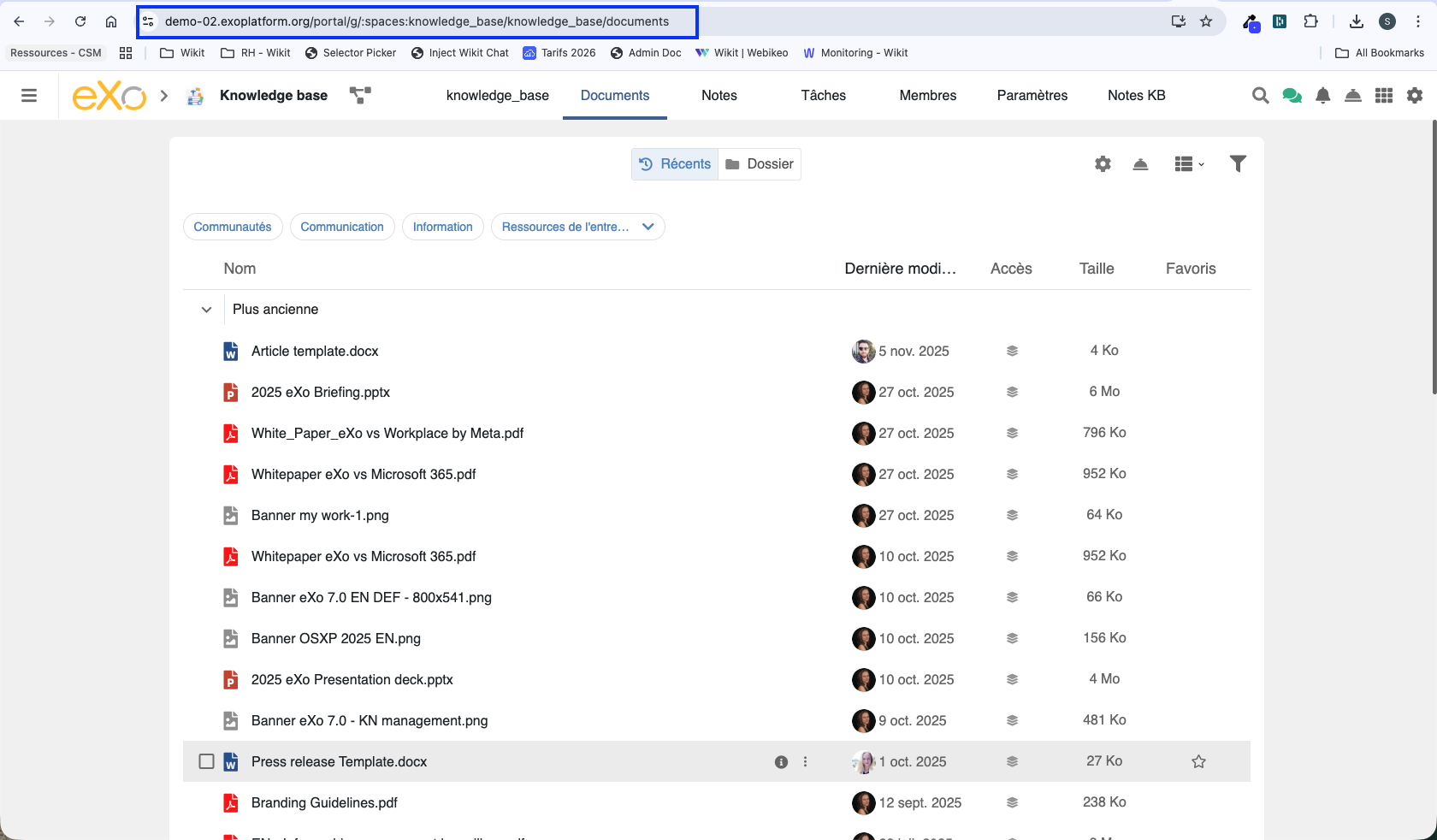
Task: Sort by the Favoris column header
Action: click(x=1191, y=269)
